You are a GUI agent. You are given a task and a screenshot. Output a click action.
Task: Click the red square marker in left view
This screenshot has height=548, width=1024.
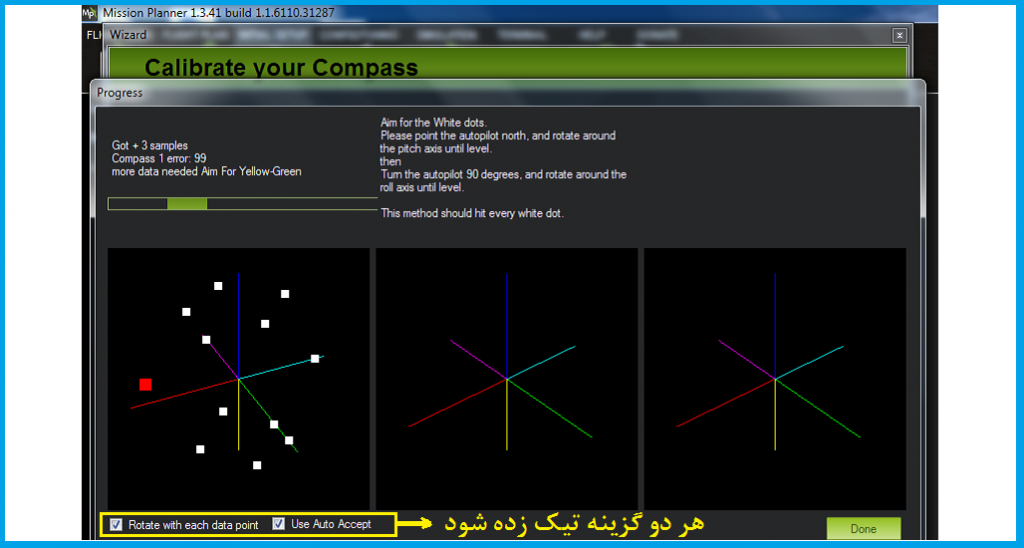pos(146,384)
